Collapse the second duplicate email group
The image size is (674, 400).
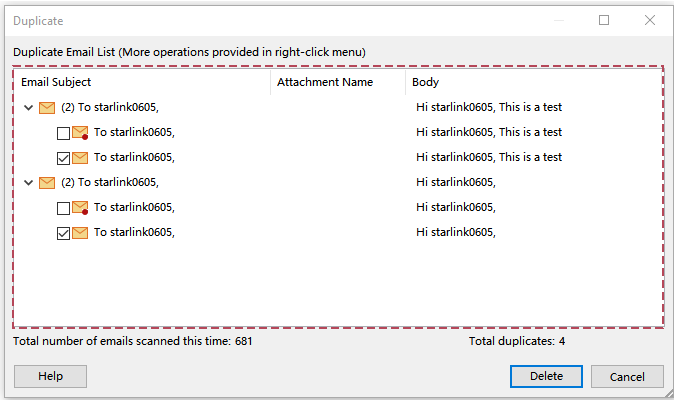coord(28,182)
